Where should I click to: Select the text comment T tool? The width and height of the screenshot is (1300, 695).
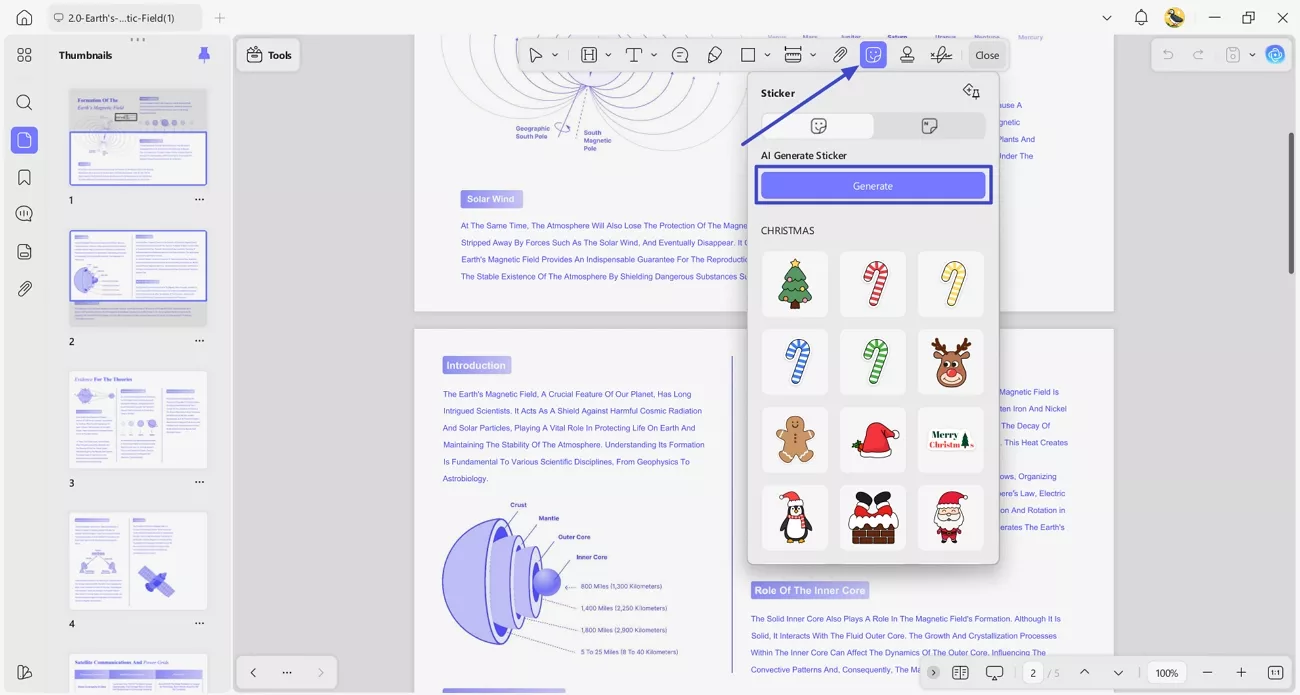(x=634, y=55)
